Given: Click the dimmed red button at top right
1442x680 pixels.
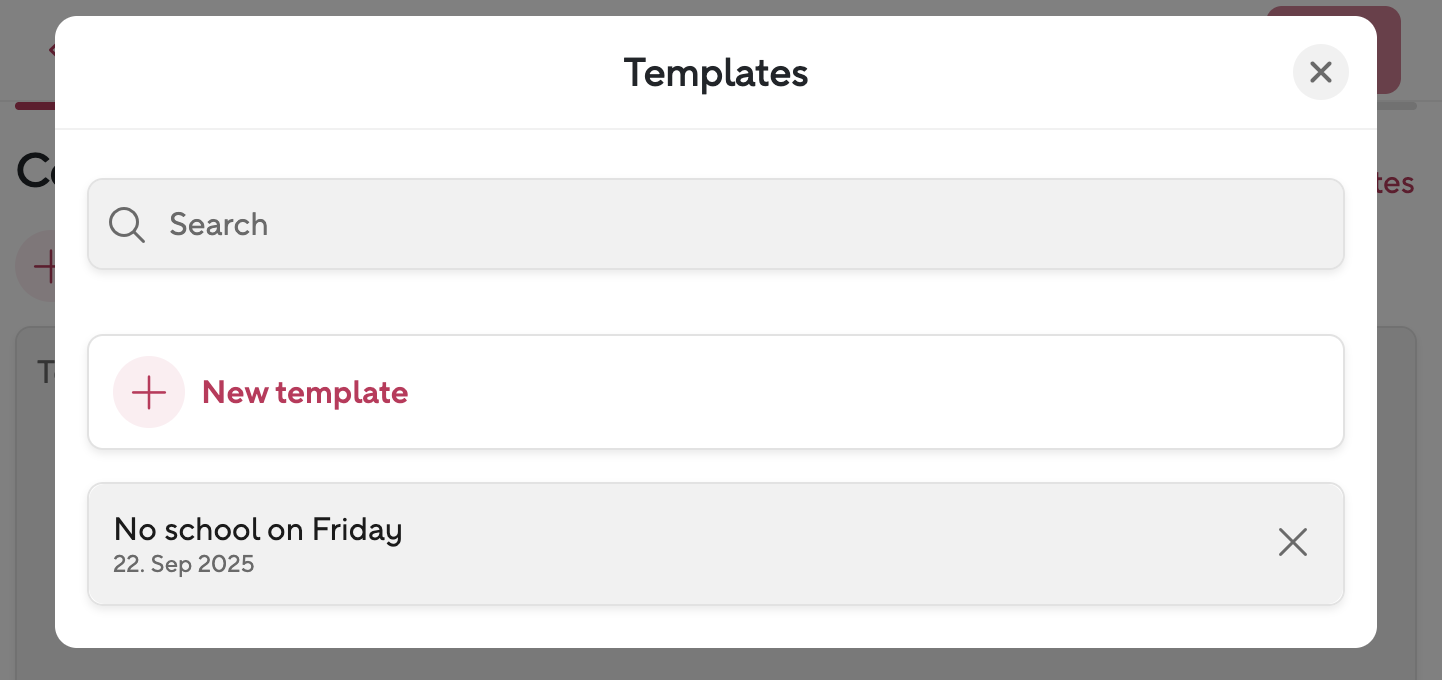Looking at the screenshot, I should [1388, 50].
